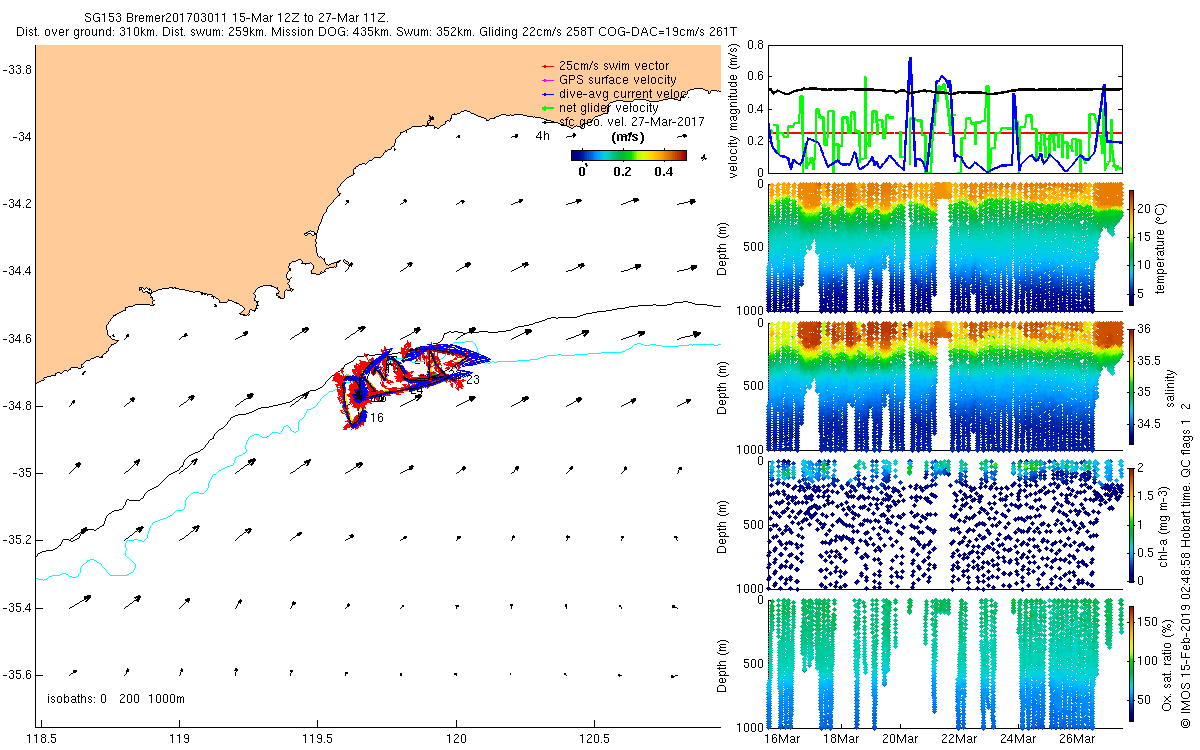Click the latitude tick '-35.6'
The width and height of the screenshot is (1200, 750).
point(17,675)
